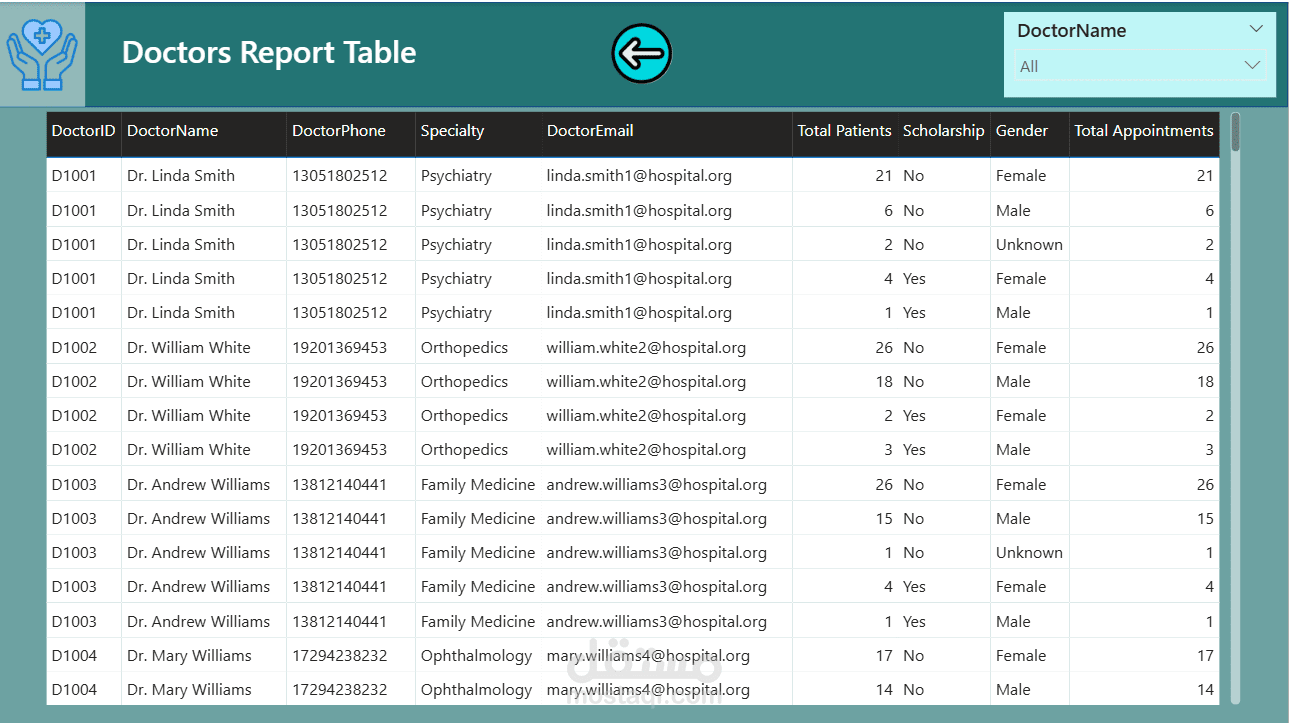Click the healthcare hands heart logo
The height and width of the screenshot is (723, 1289).
pos(42,55)
